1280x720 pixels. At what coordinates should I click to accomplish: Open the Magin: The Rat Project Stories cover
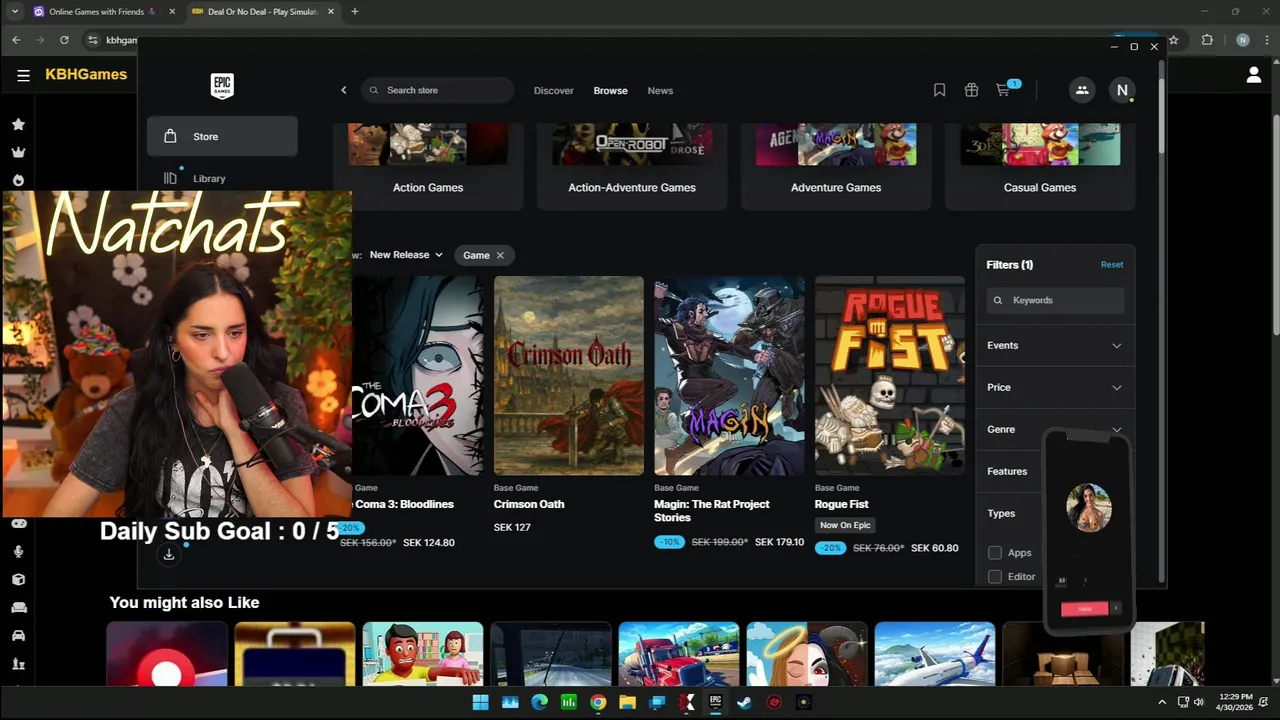[729, 375]
